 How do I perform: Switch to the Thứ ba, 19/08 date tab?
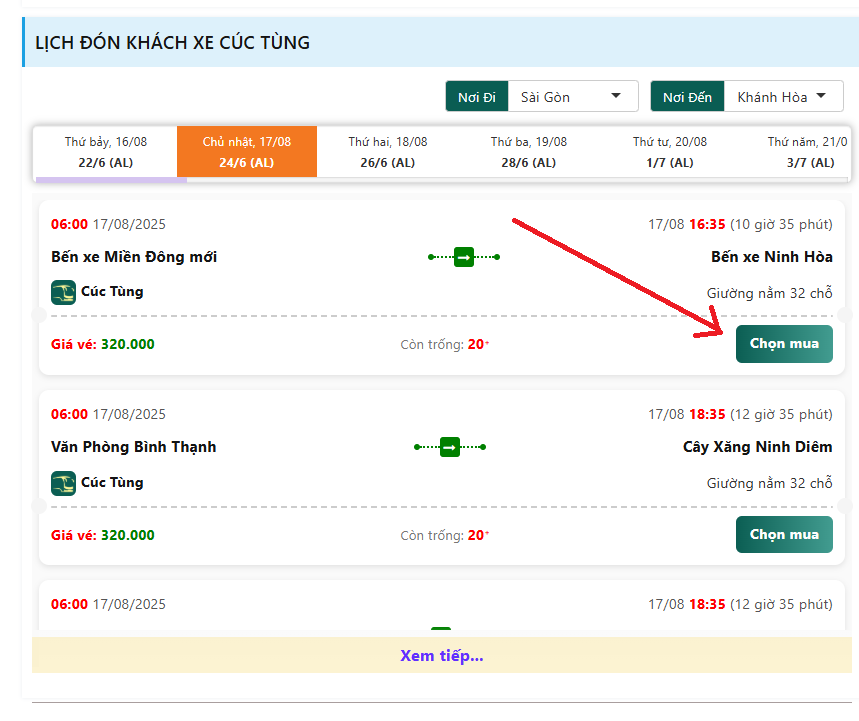coord(529,152)
